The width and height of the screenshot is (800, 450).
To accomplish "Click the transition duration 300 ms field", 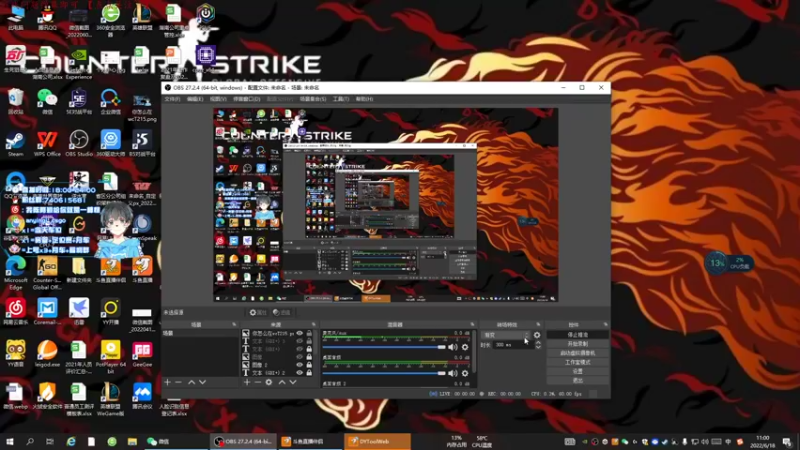I will click(512, 345).
